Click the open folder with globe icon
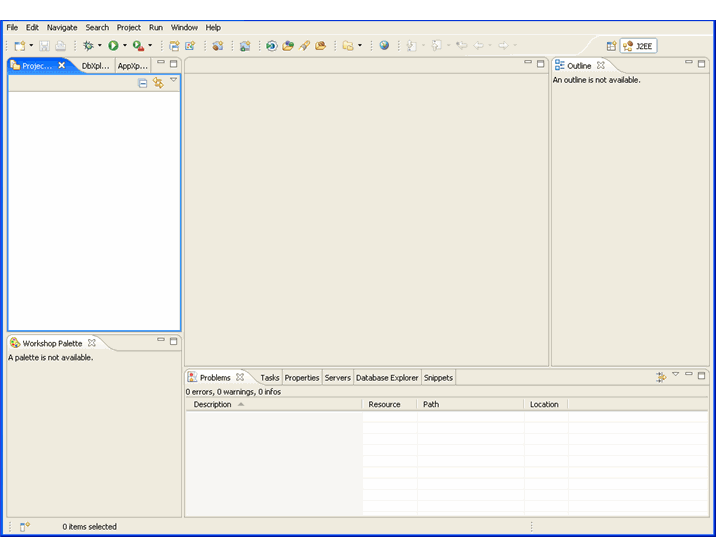Viewport: 716px width, 537px height. click(288, 46)
